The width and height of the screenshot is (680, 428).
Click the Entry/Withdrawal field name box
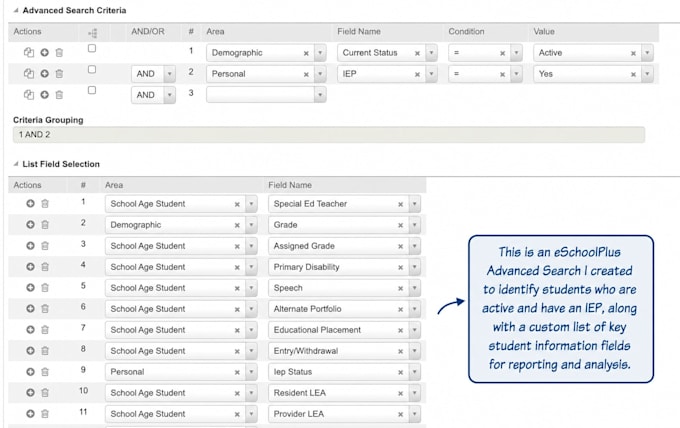(344, 350)
